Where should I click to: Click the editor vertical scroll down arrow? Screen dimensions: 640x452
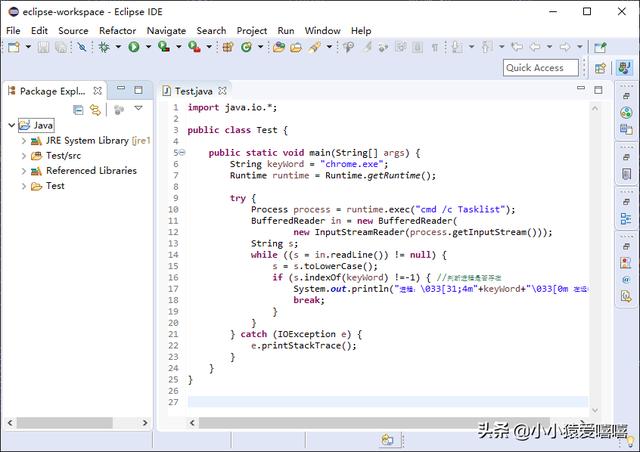pyautogui.click(x=595, y=410)
